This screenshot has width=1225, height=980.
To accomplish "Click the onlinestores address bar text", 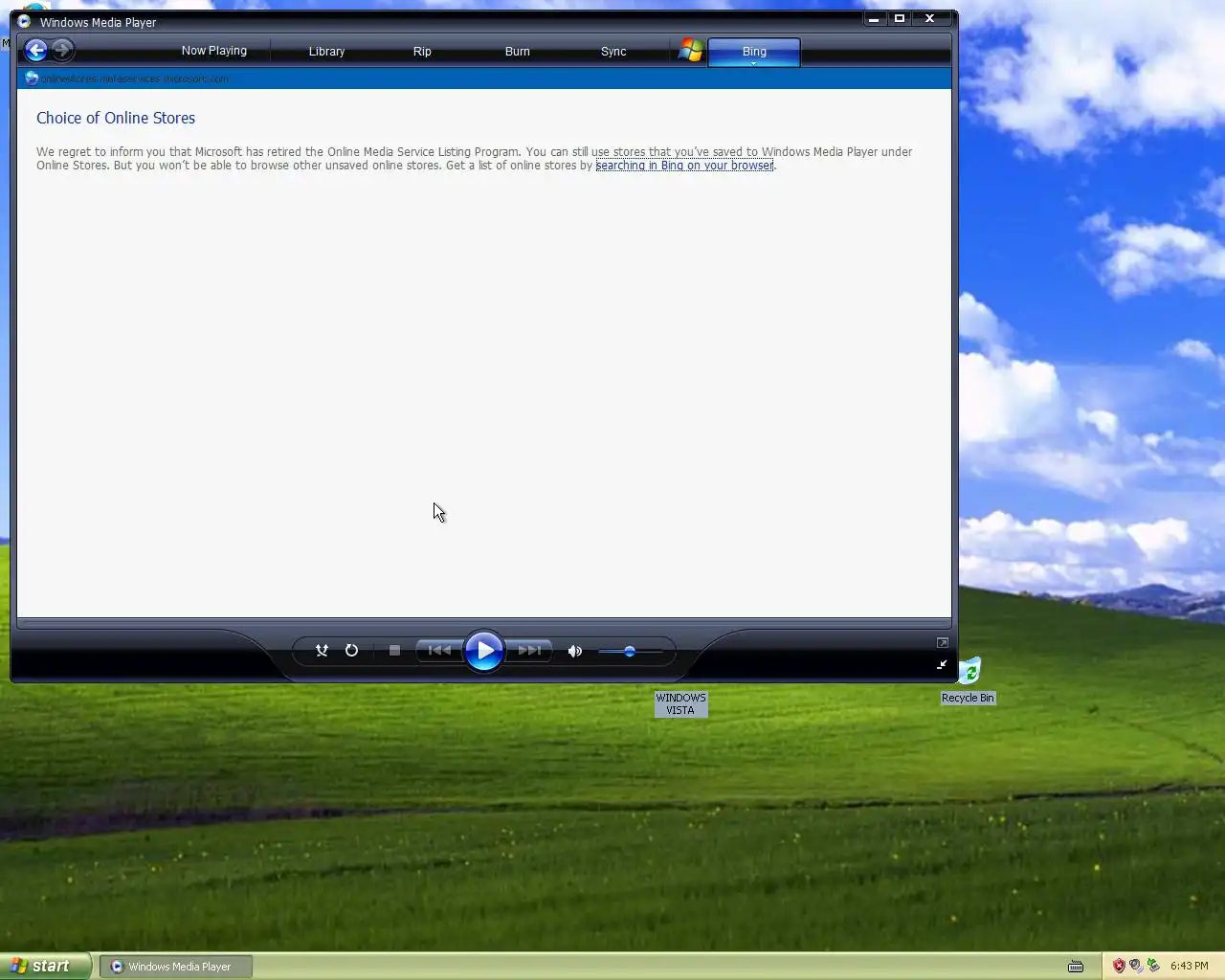I will point(134,78).
